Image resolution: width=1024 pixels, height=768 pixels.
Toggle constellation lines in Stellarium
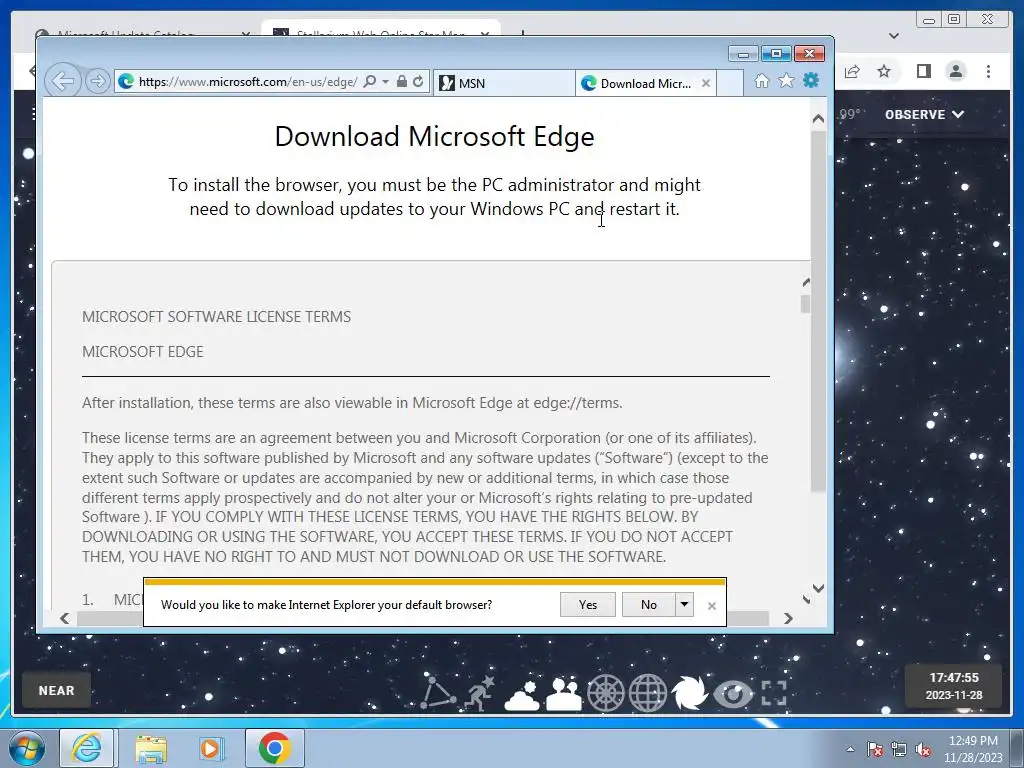click(437, 692)
